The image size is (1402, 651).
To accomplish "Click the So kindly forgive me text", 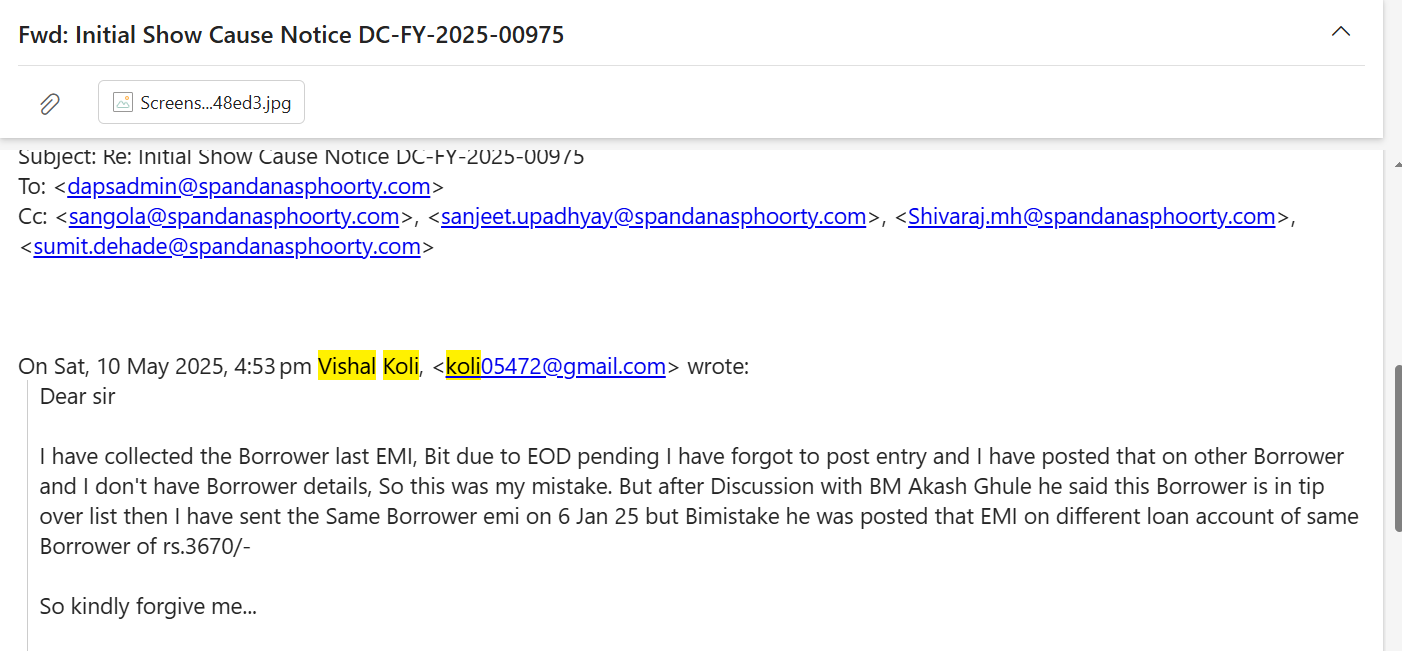I will coord(148,606).
